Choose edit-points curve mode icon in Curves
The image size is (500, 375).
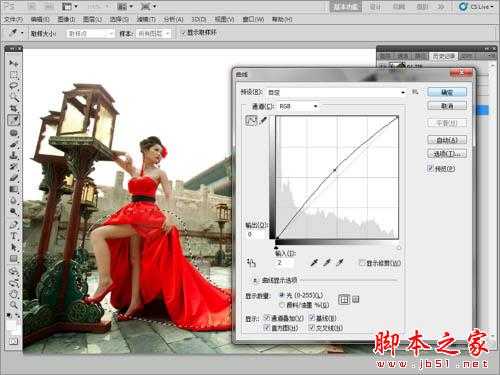point(251,120)
